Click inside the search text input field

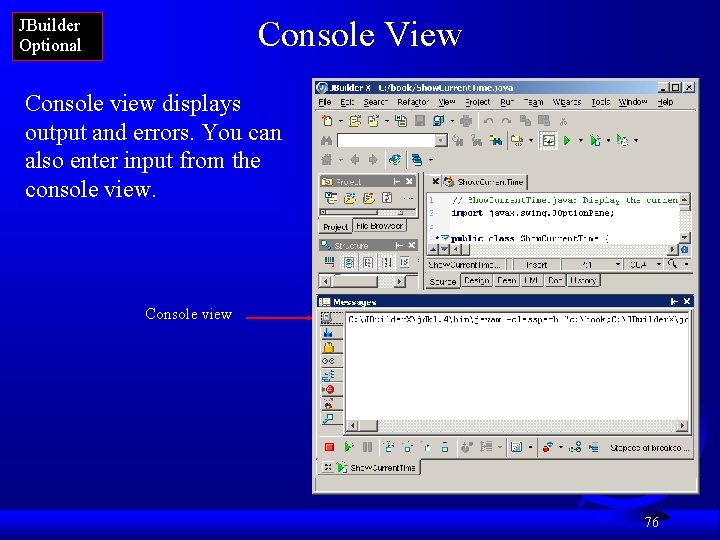tap(386, 141)
